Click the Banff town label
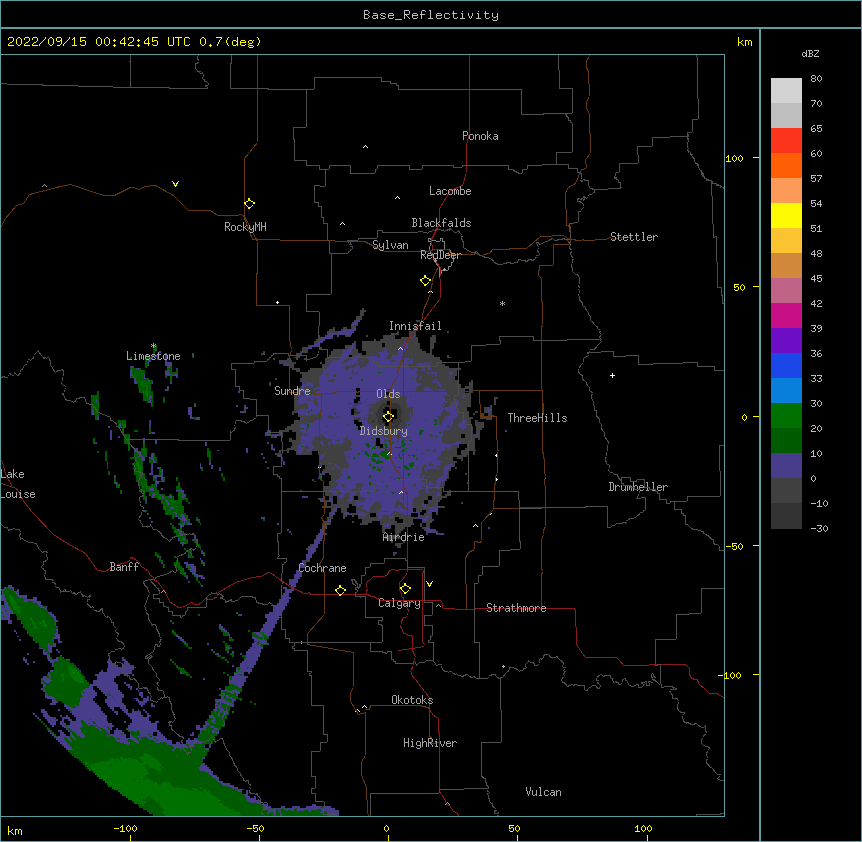 click(x=124, y=567)
